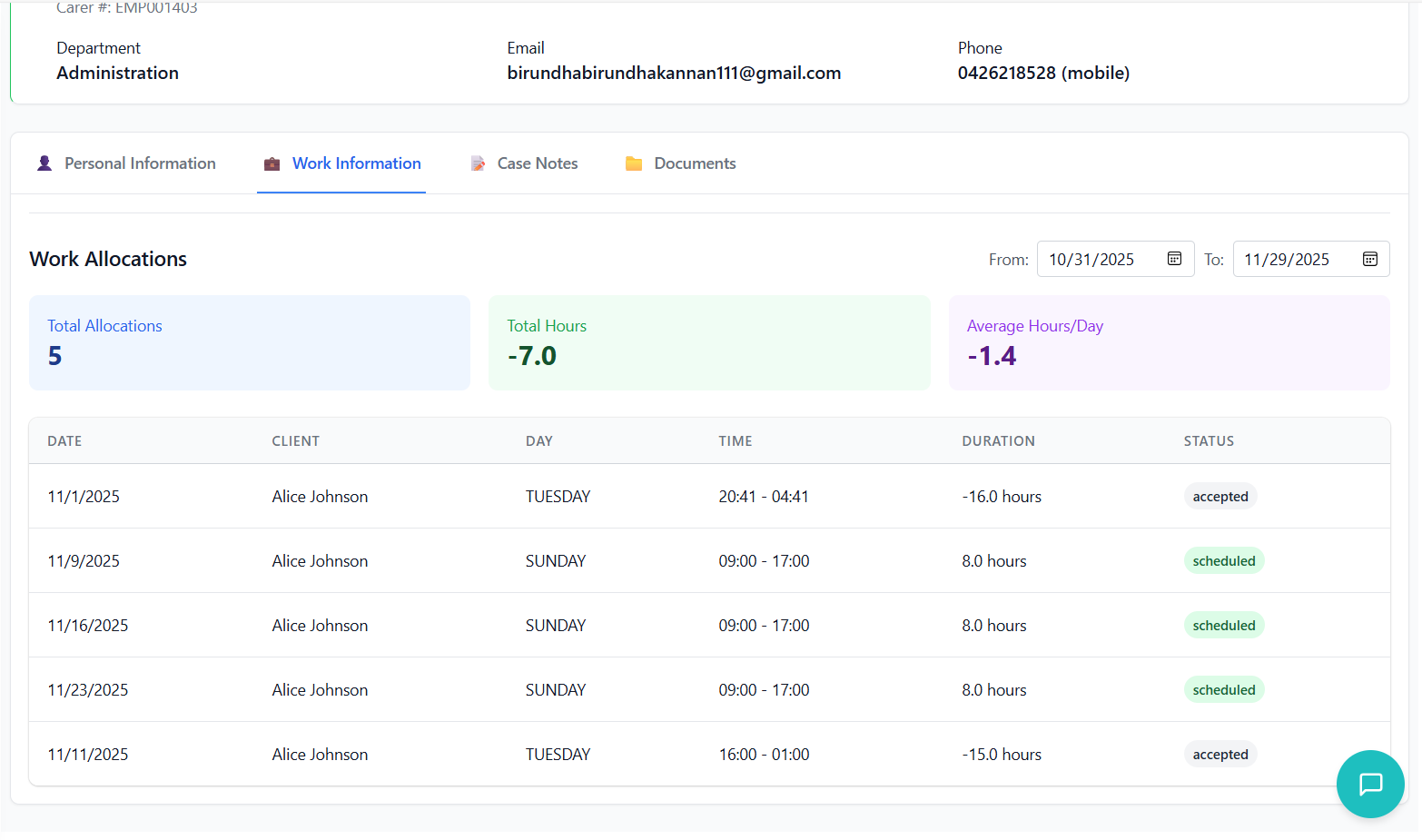
Task: Select the 11/16/2025 allocation row date
Action: [88, 626]
